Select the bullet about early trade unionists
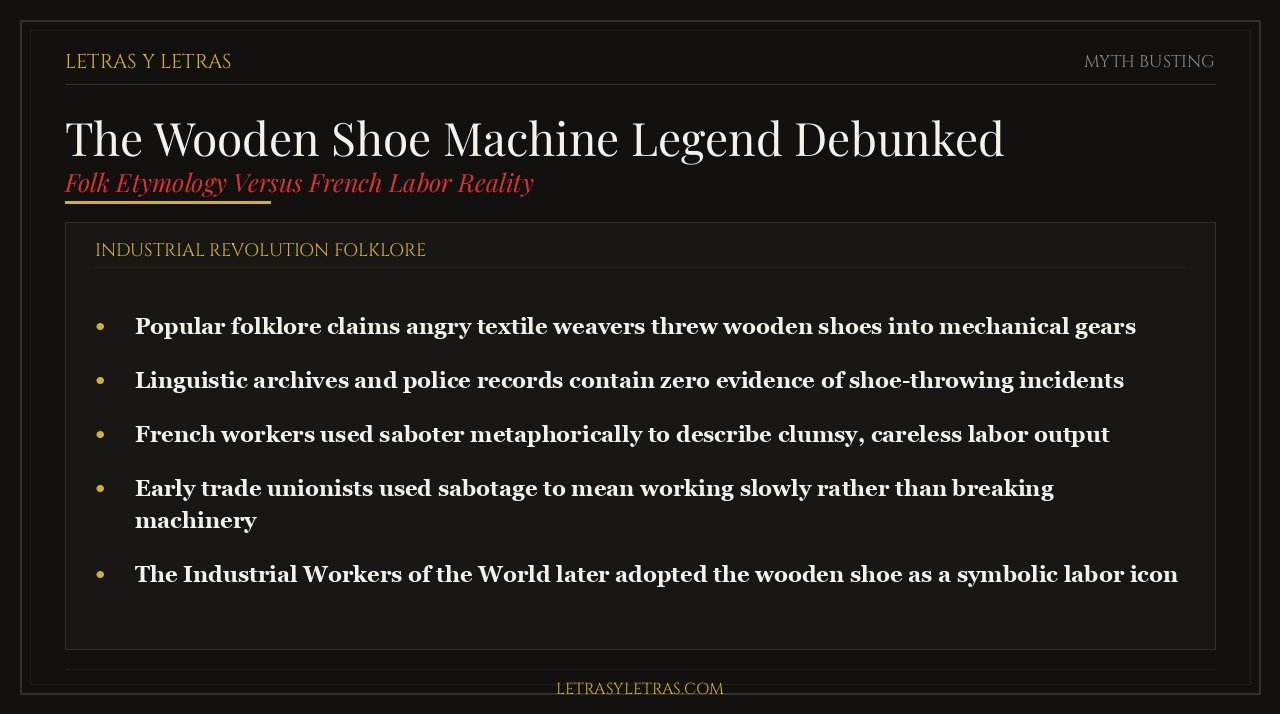The image size is (1280, 714). [594, 504]
